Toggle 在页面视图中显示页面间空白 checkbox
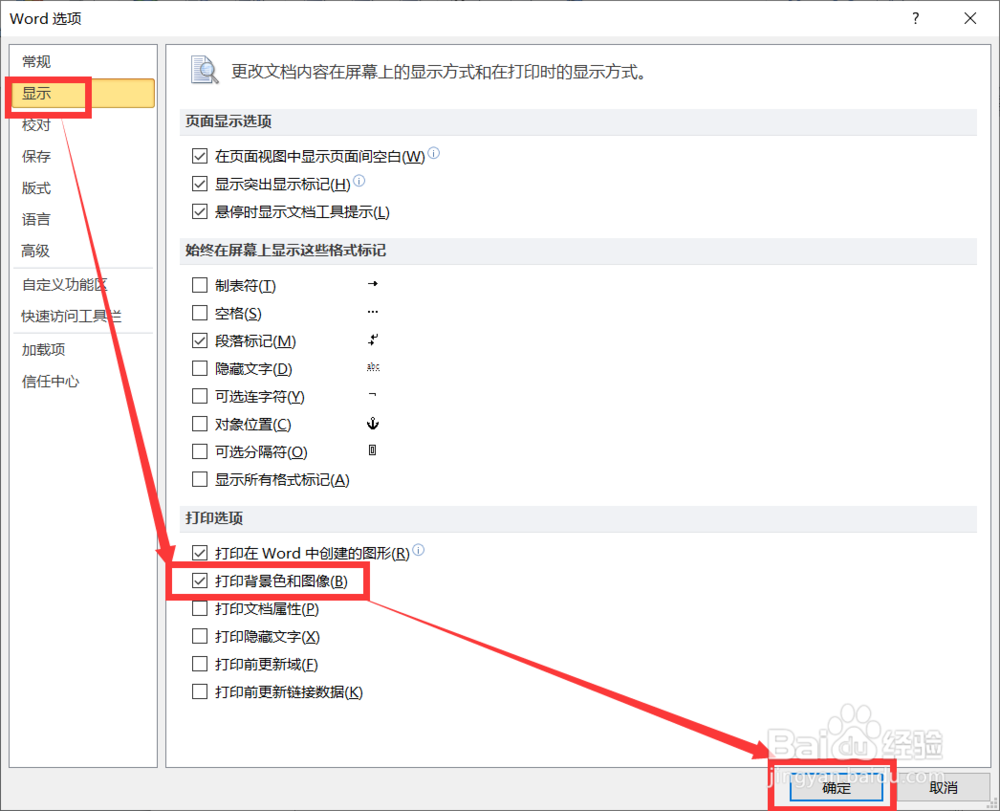1000x811 pixels. click(200, 156)
